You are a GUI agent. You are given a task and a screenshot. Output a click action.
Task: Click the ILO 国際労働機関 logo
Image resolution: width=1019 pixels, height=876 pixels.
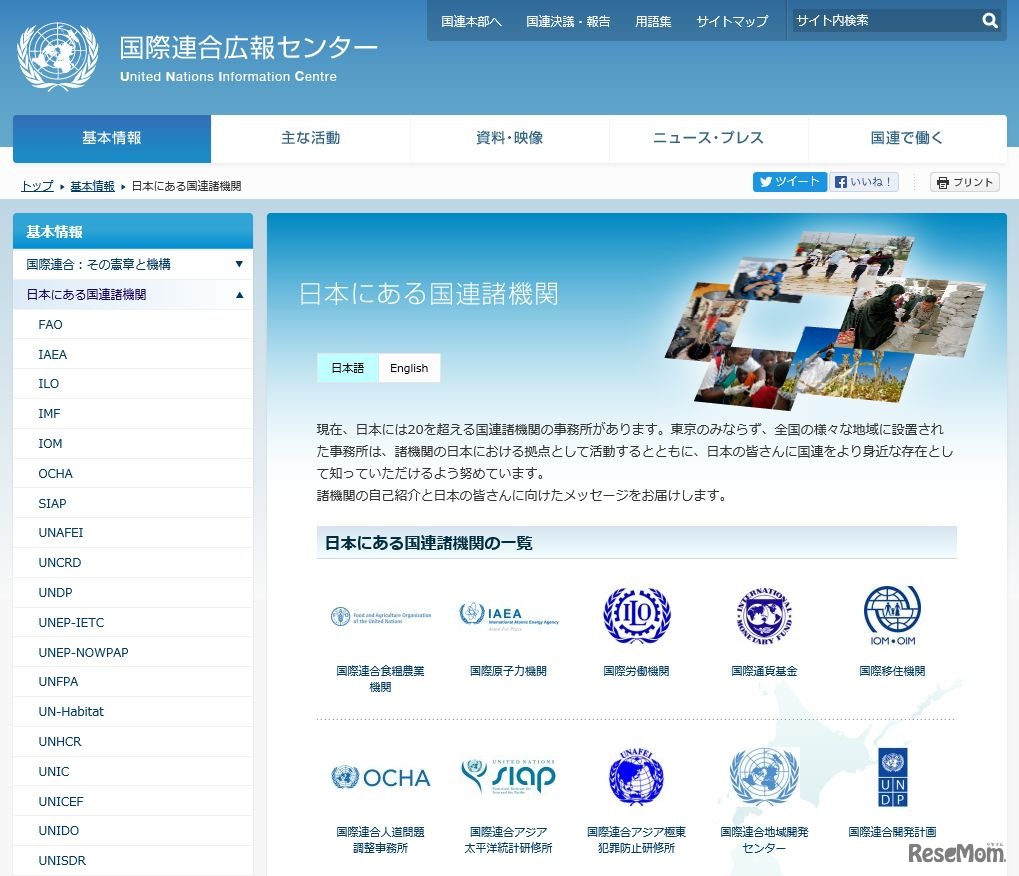pyautogui.click(x=636, y=615)
